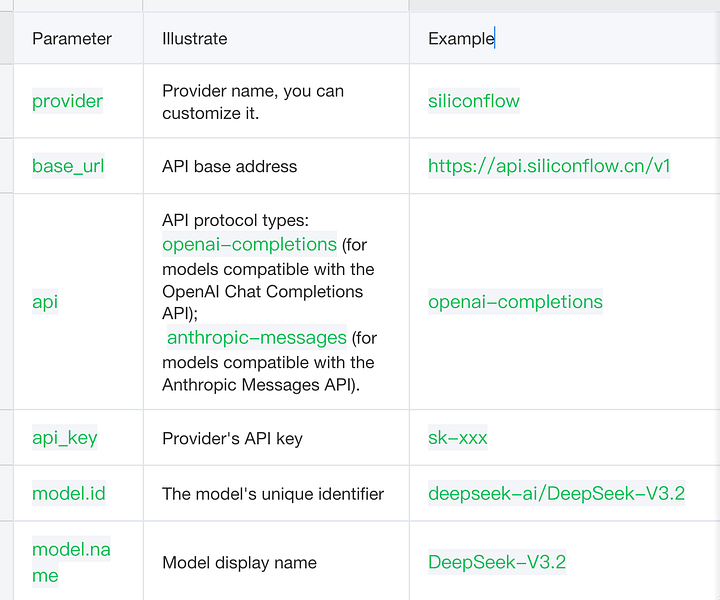720x600 pixels.
Task: Select the model.id parameter name
Action: [x=69, y=493]
